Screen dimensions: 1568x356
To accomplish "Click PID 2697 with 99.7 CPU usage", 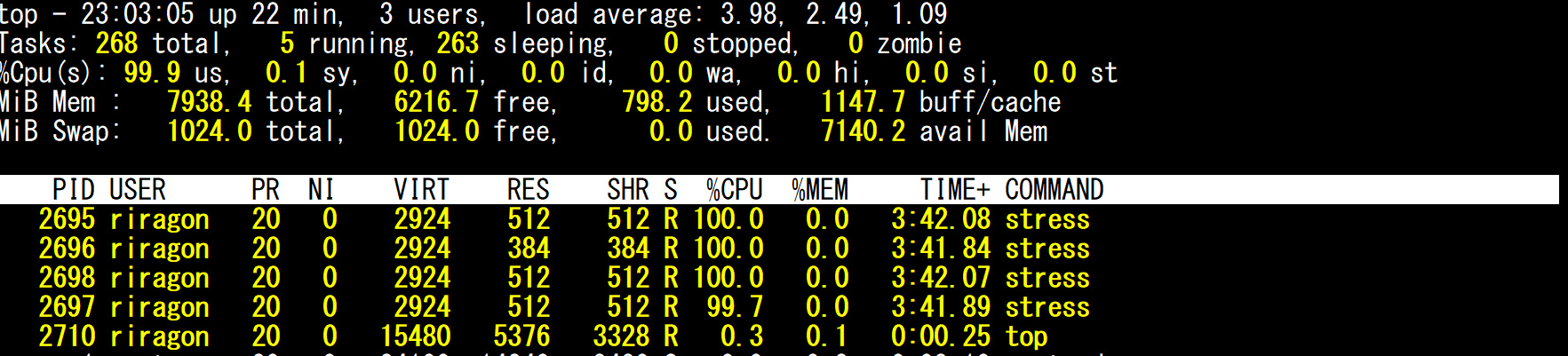I will [x=67, y=307].
